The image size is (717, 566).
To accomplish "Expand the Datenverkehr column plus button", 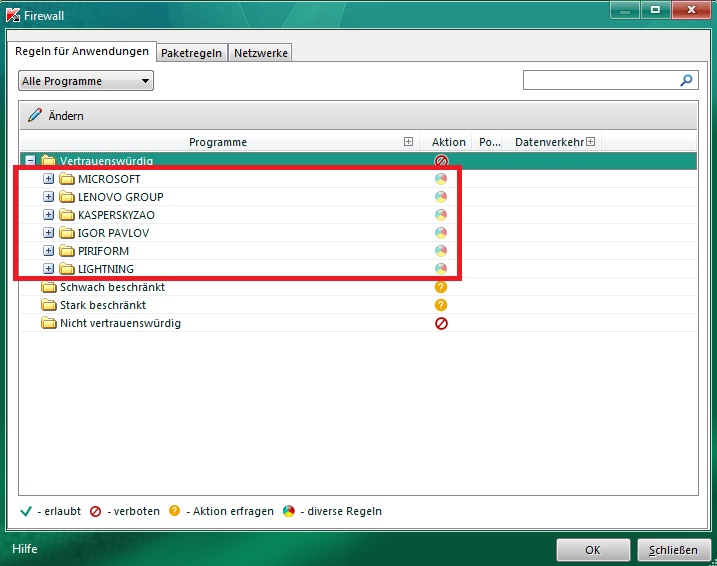I will pyautogui.click(x=590, y=142).
